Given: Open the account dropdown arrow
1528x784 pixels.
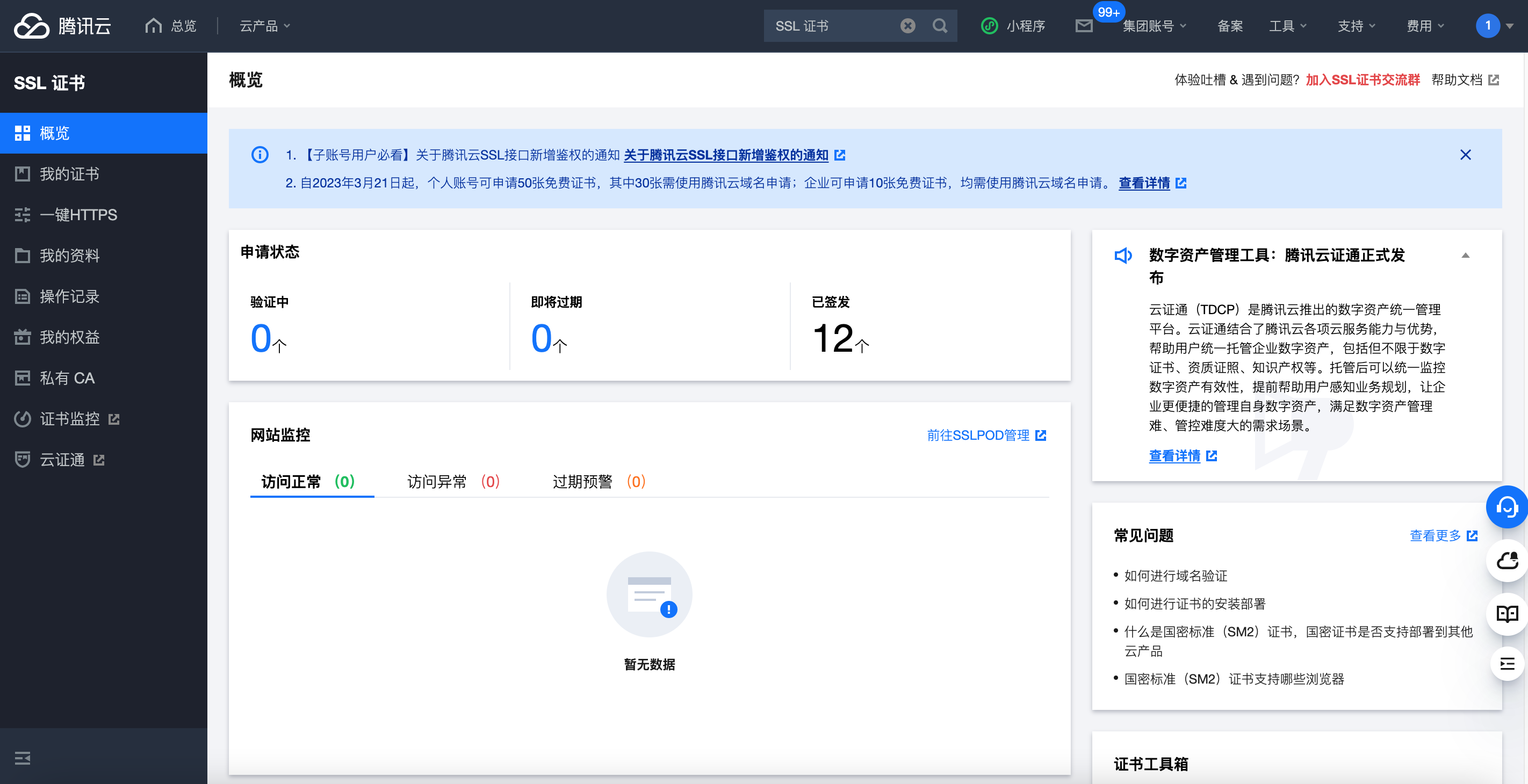Looking at the screenshot, I should pos(1510,26).
